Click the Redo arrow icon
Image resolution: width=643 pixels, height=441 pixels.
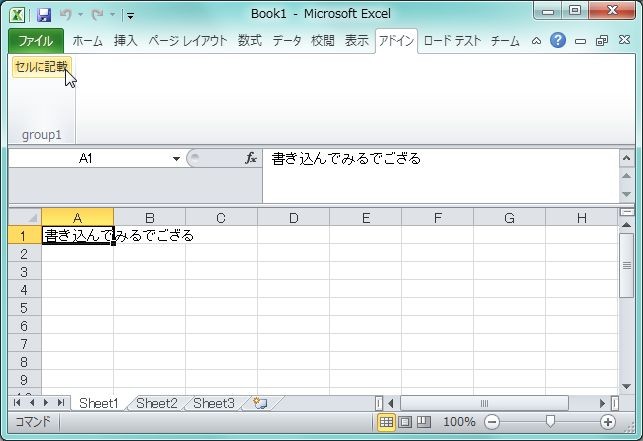[98, 15]
